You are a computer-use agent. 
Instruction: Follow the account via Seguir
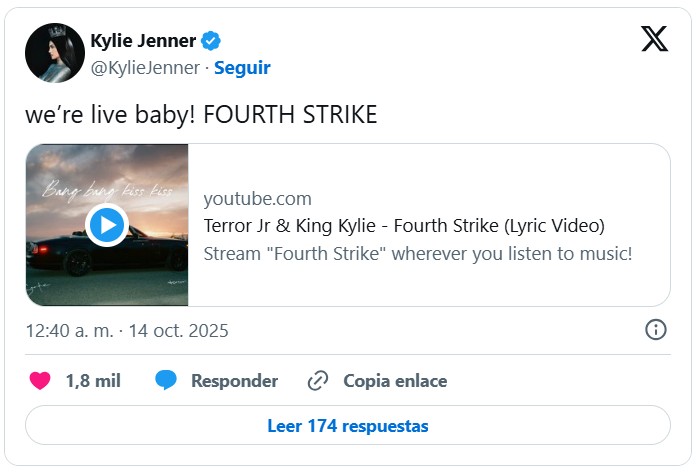[242, 68]
